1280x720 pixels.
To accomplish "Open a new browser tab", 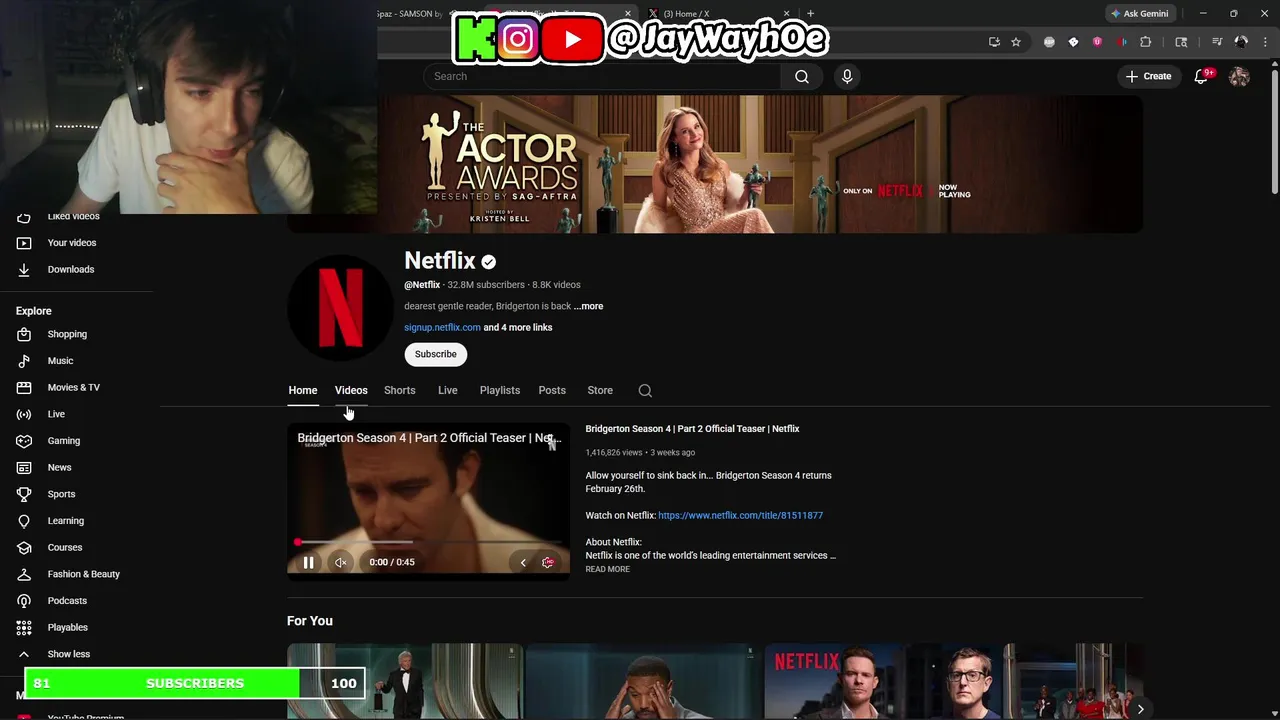I will [810, 14].
